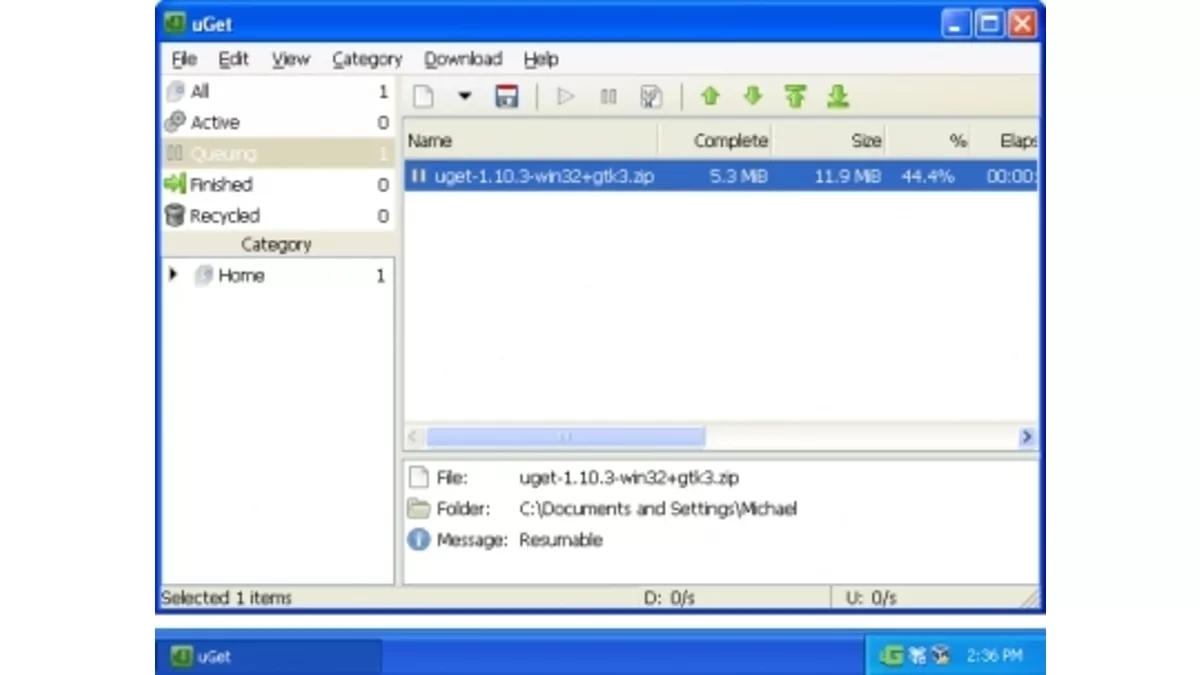
Task: Move download down with green arrow
Action: pos(753,97)
